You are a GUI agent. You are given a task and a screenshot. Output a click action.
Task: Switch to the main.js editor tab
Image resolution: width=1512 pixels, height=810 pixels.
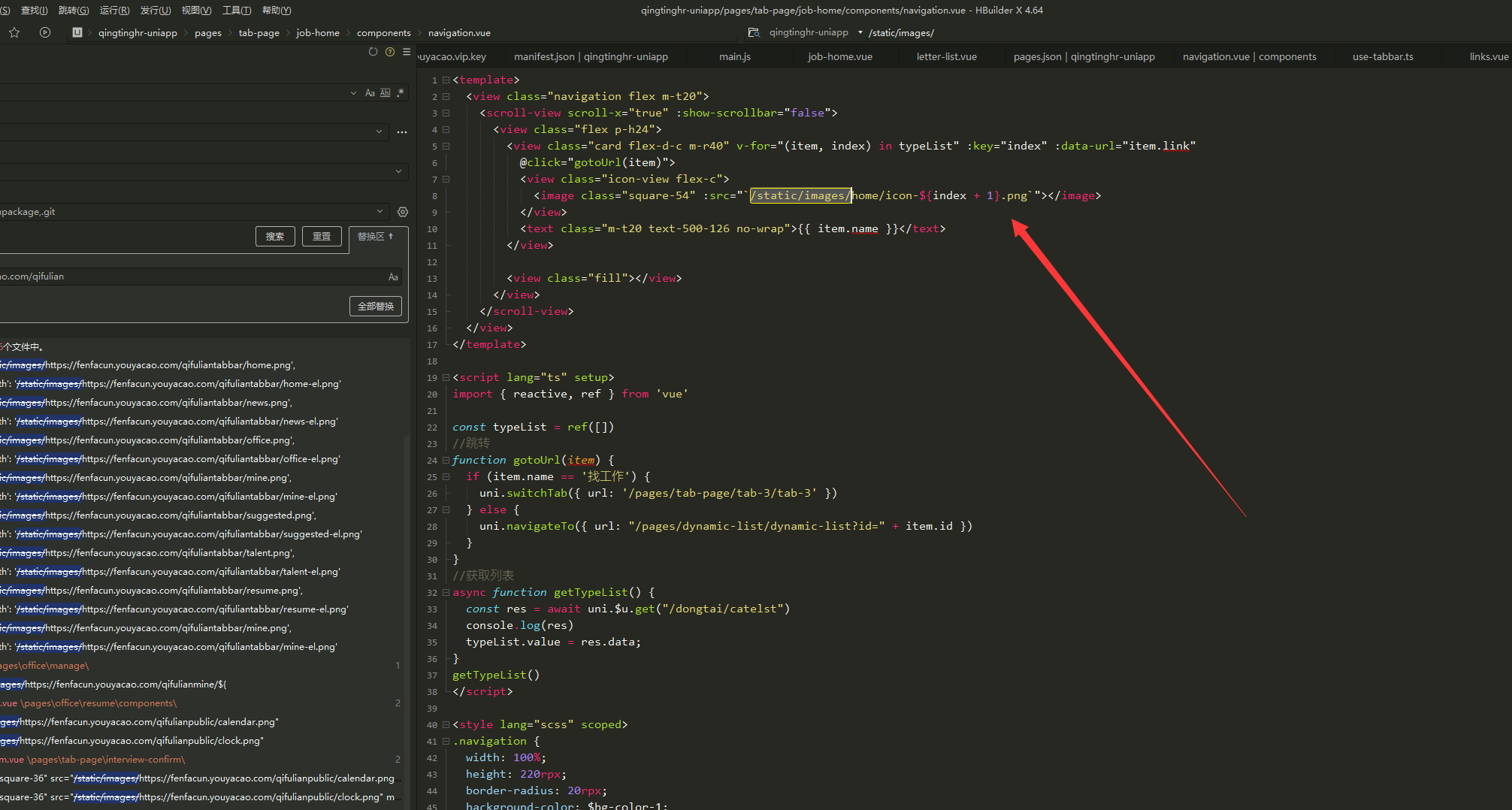point(735,56)
